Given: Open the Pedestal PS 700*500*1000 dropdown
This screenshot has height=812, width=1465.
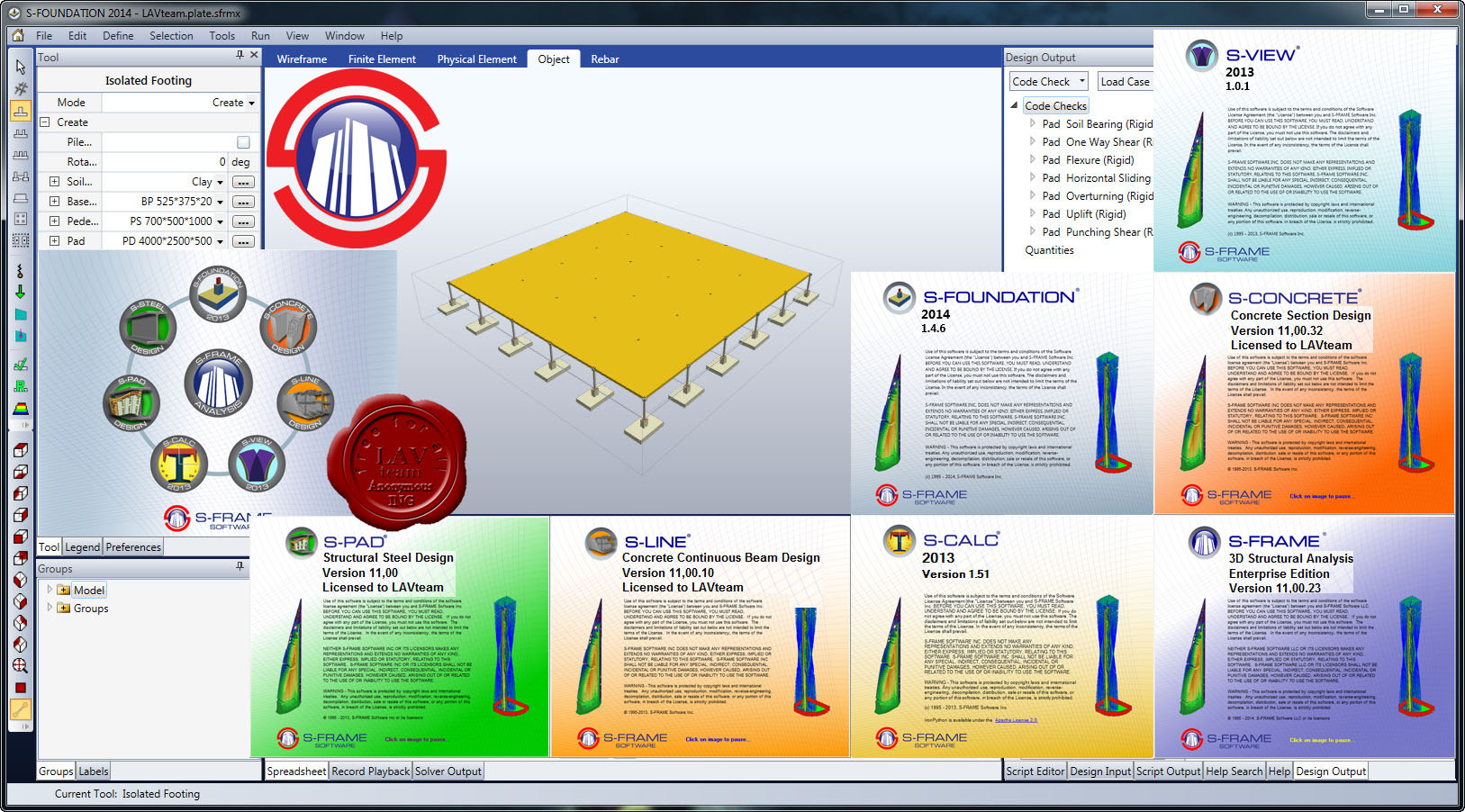Looking at the screenshot, I should tap(220, 221).
